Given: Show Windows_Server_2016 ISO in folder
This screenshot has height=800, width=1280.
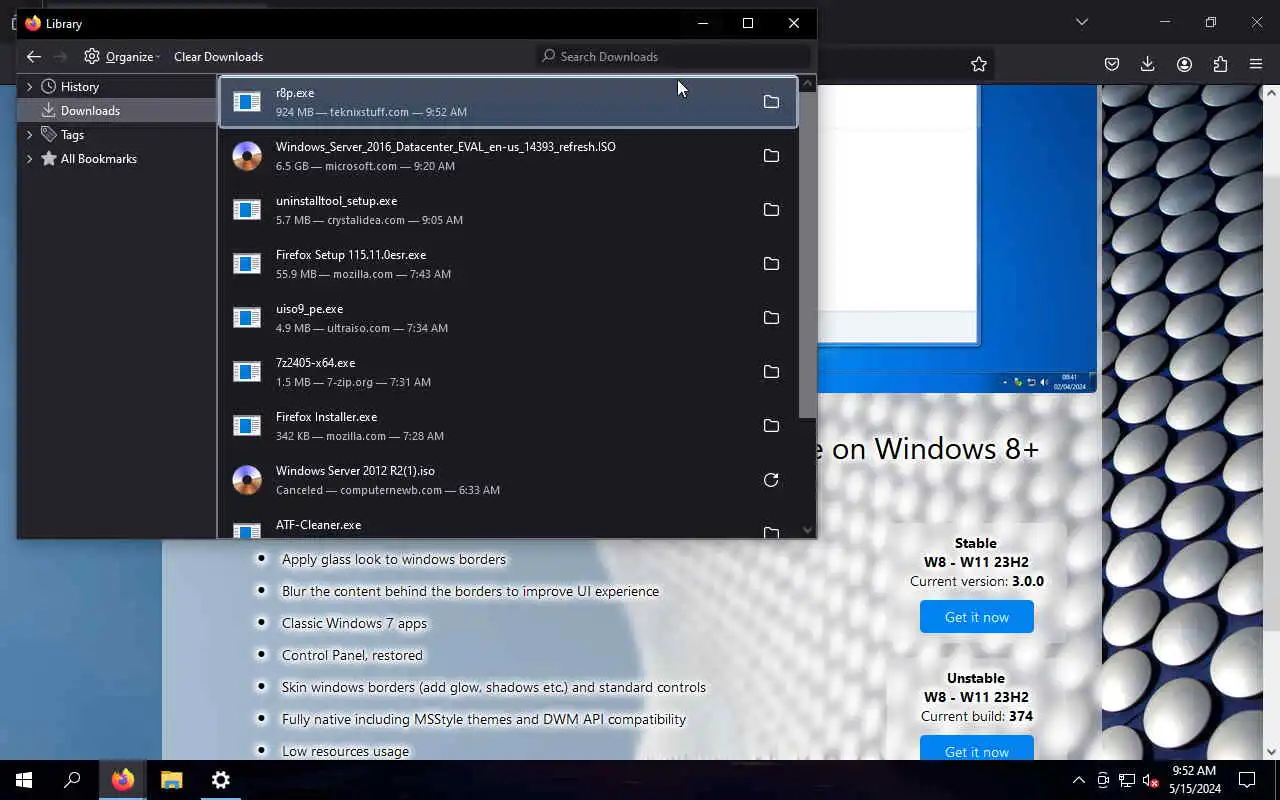Looking at the screenshot, I should [x=771, y=156].
